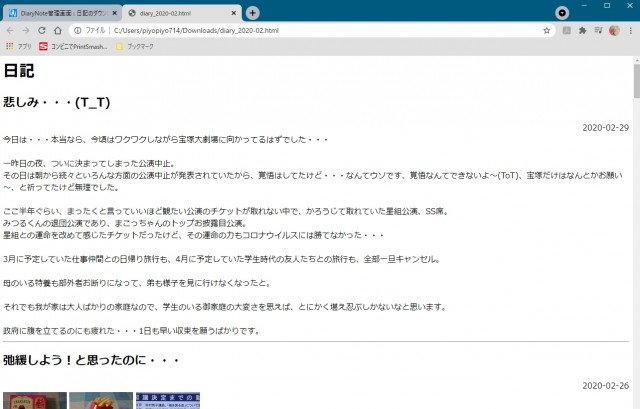Click the gray extension icon beside the star
This screenshot has width=640, height=409.
click(567, 31)
